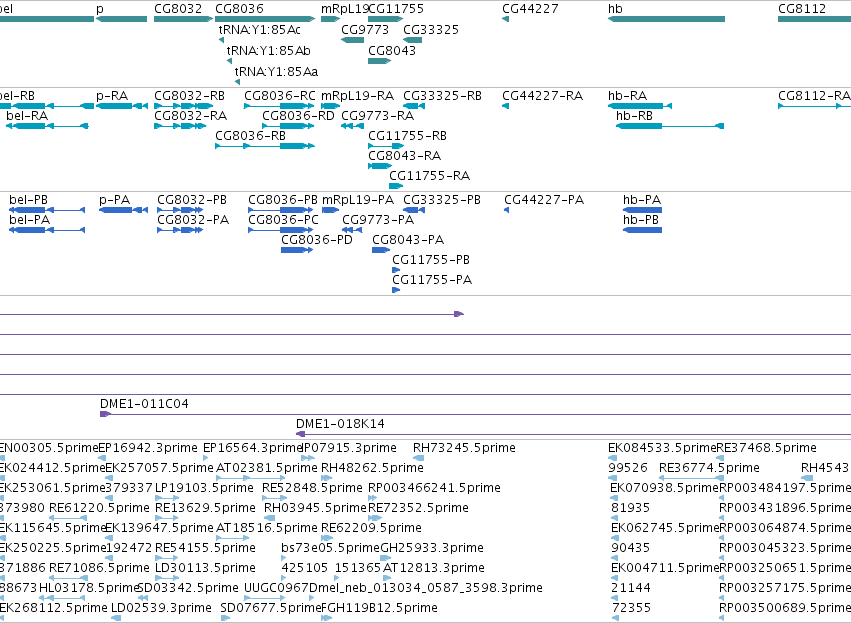The width and height of the screenshot is (851, 623).
Task: Open the CG8043 gene feature
Action: [379, 61]
